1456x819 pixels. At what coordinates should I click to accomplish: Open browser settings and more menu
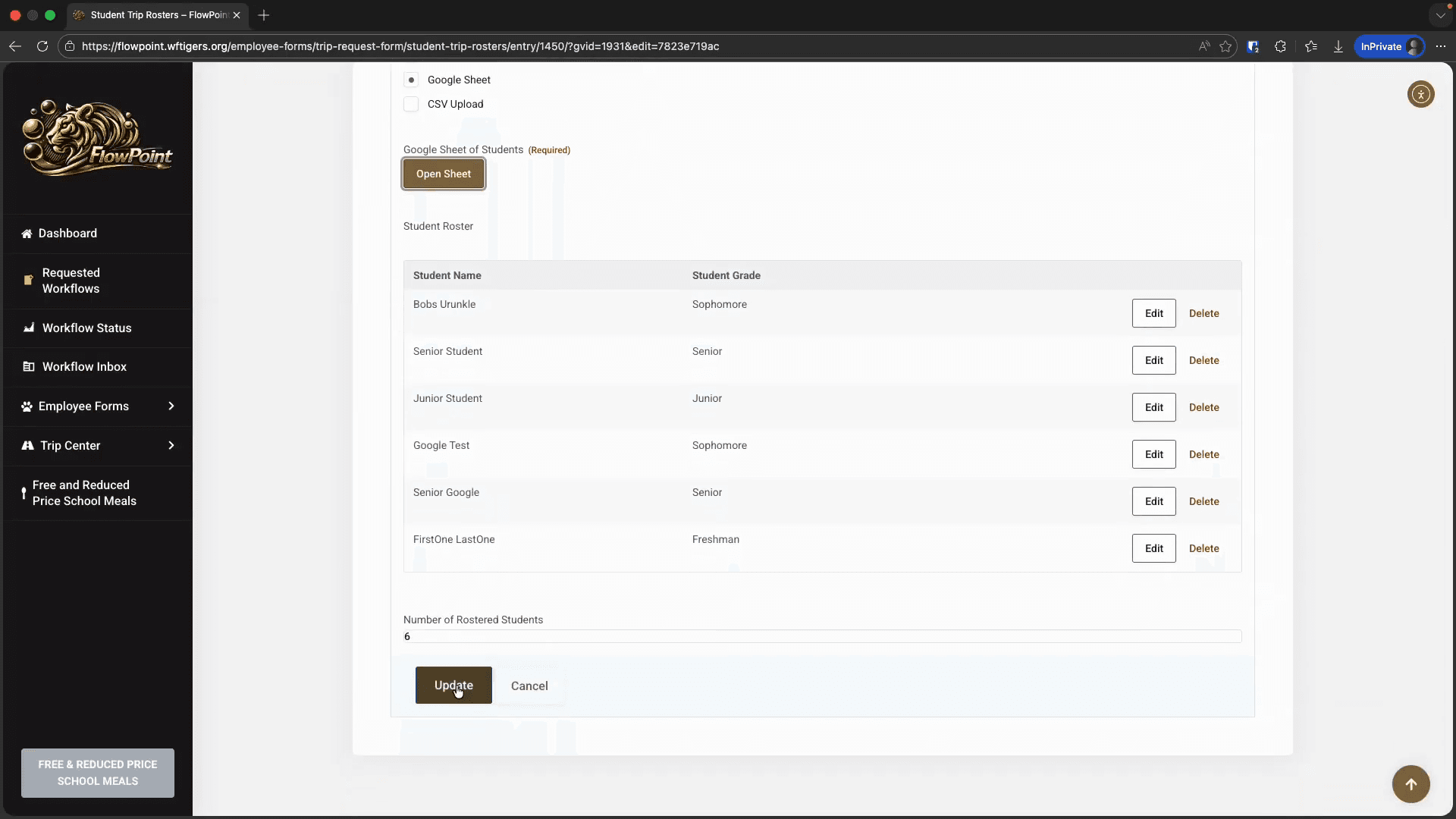(1441, 46)
